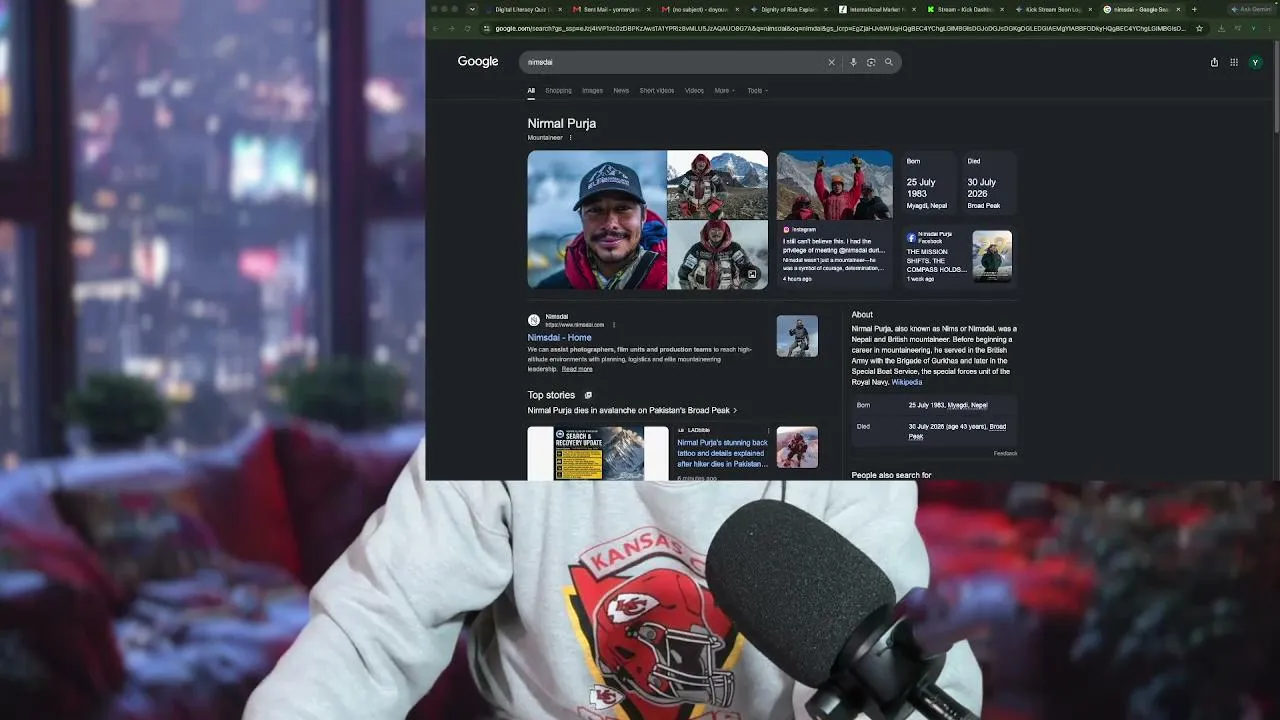1280x720 pixels.
Task: Open the LADbible story thumbnail
Action: (797, 448)
